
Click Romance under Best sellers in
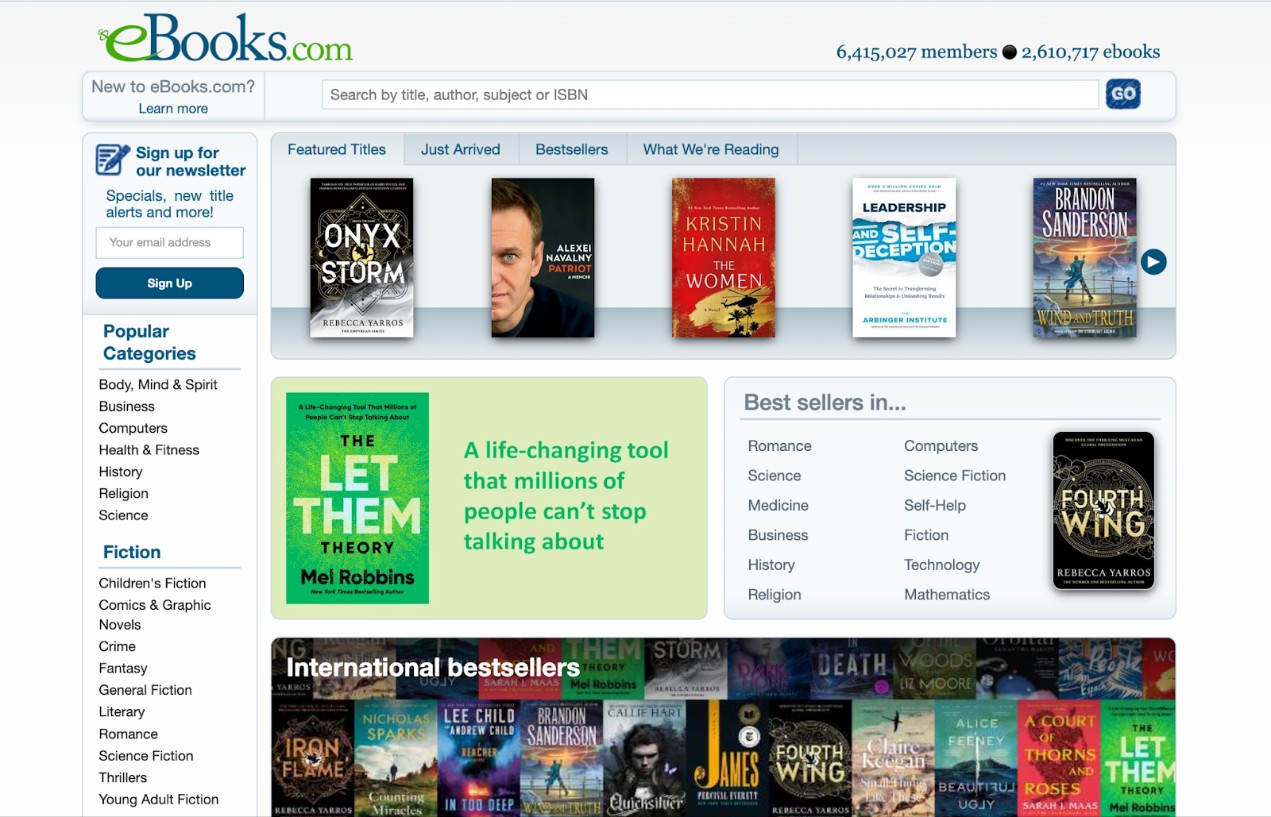tap(780, 446)
